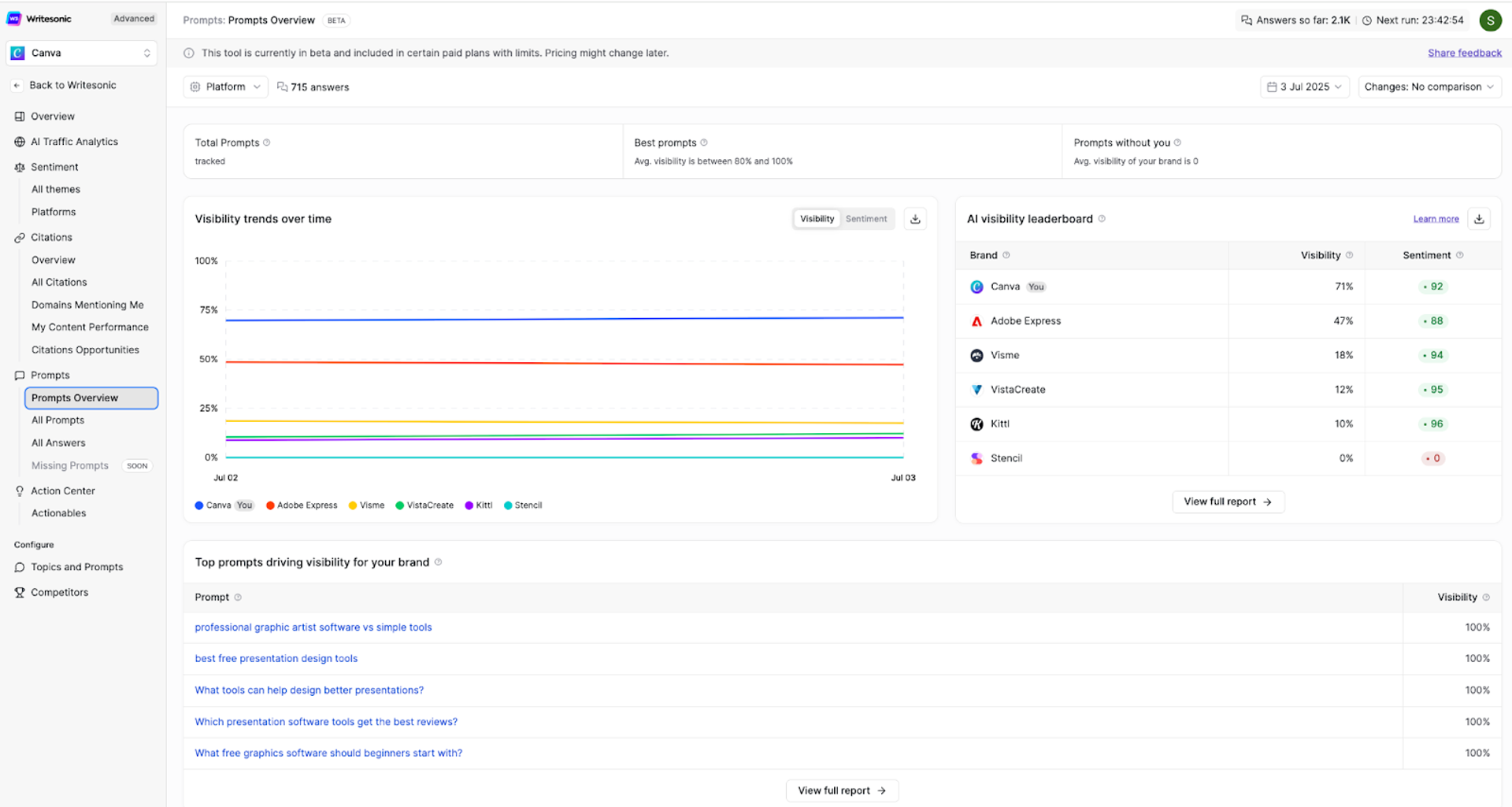The image size is (1512, 807).
Task: Click the info icon beside Sentiment column header
Action: pos(1459,255)
